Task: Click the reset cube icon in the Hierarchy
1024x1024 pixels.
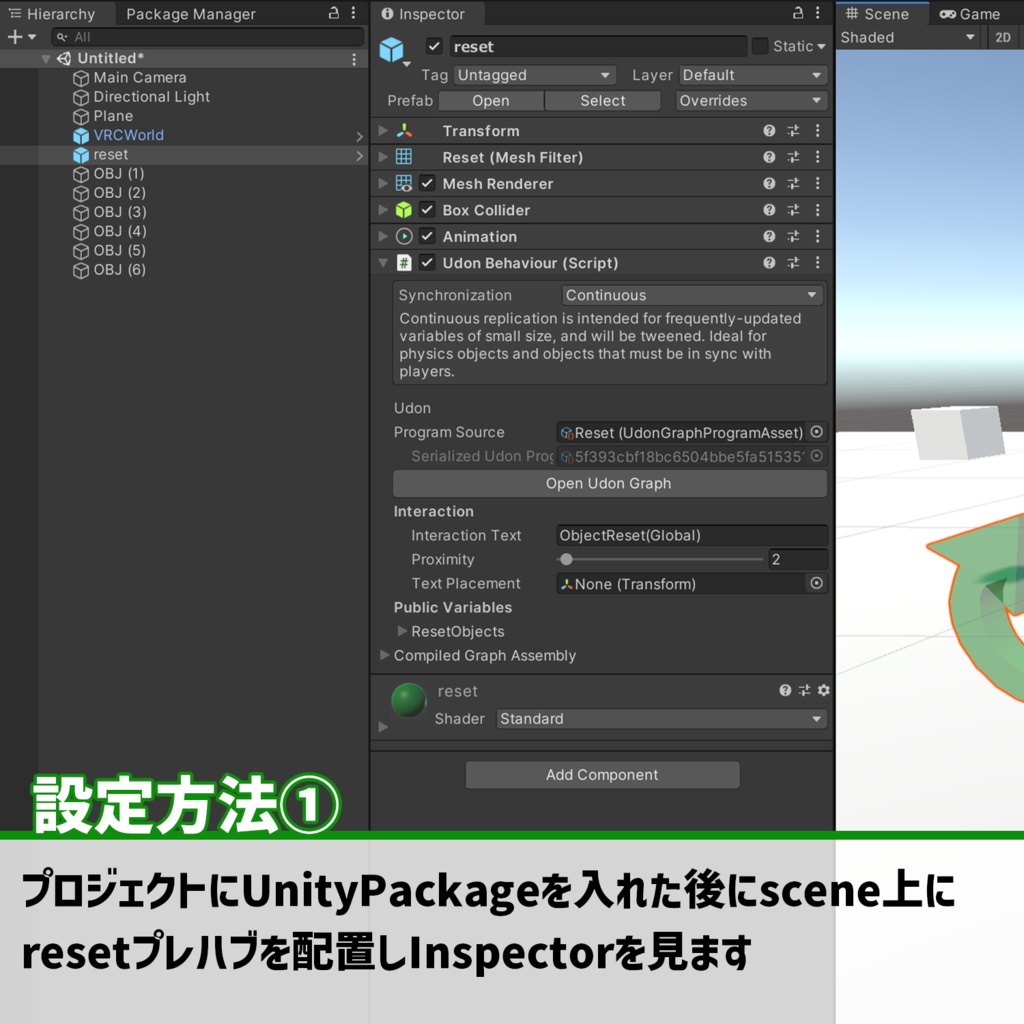Action: click(82, 154)
